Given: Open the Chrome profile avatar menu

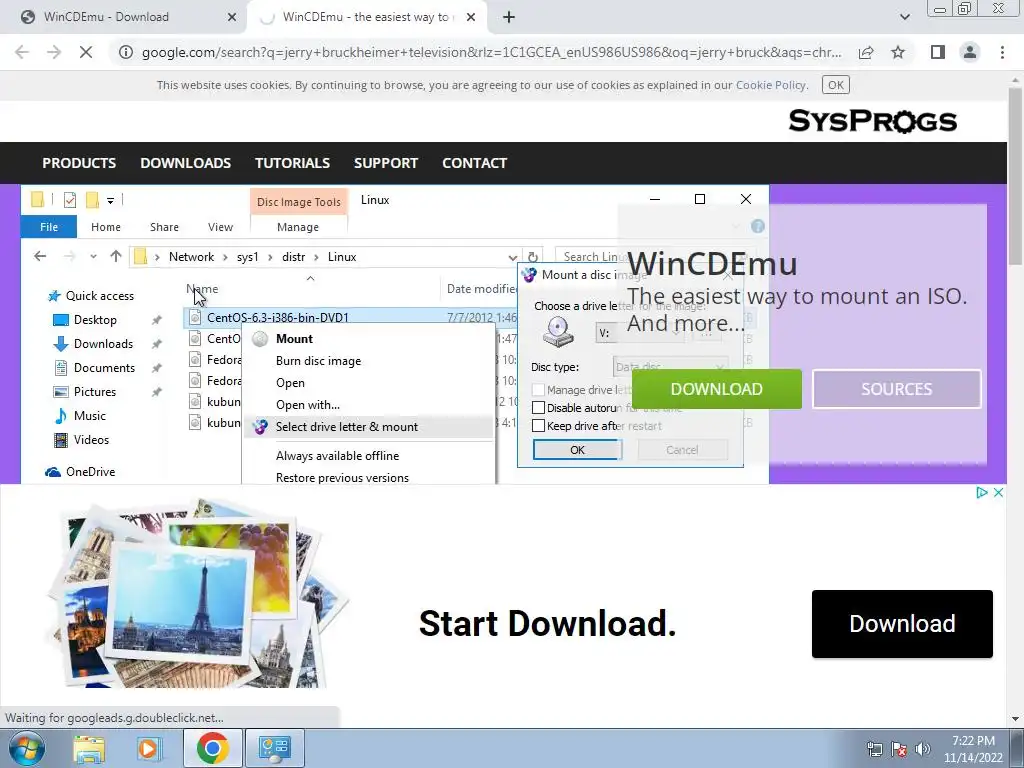Looking at the screenshot, I should click(x=970, y=52).
